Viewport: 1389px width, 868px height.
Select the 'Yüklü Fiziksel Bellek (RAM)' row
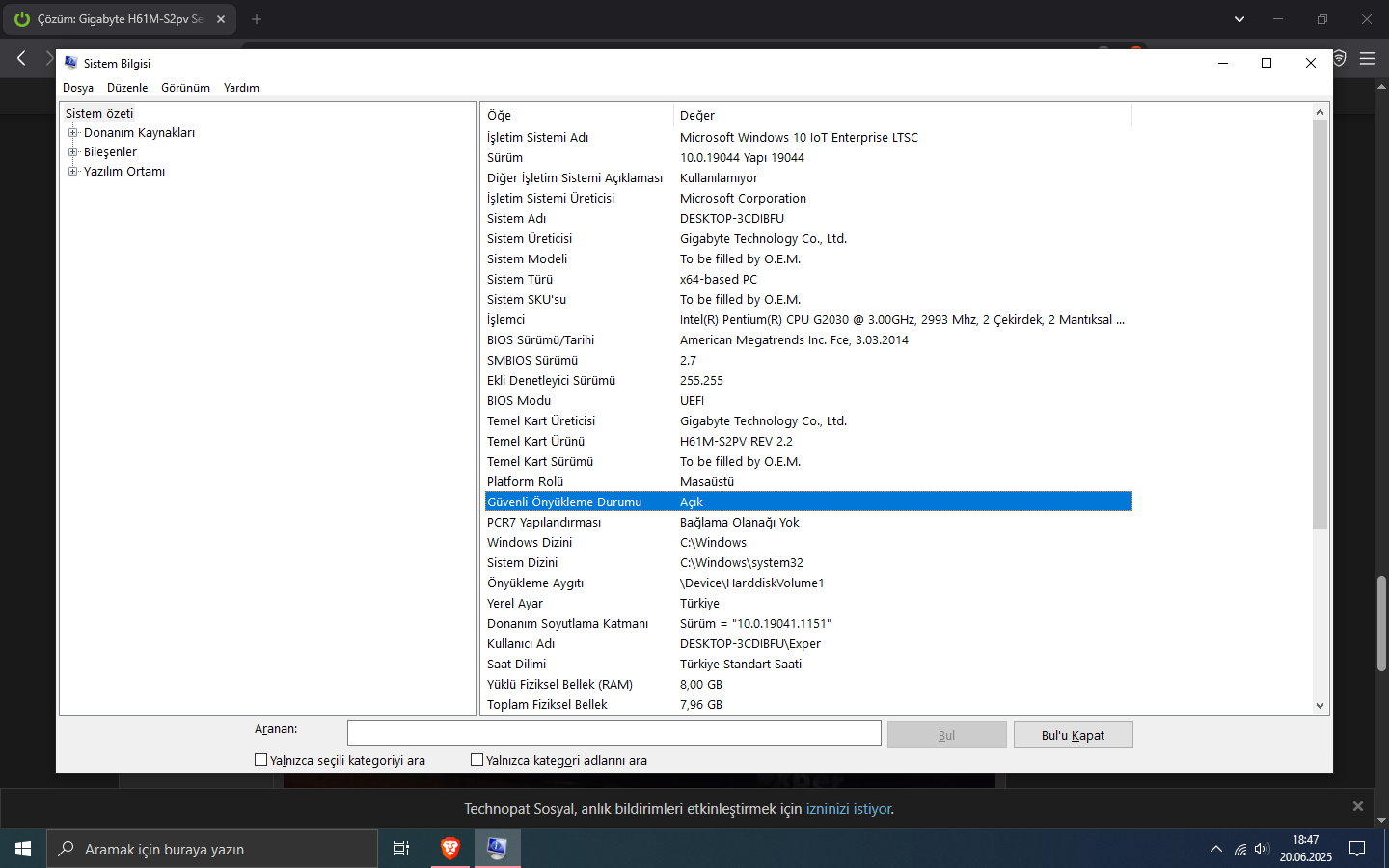[x=808, y=684]
